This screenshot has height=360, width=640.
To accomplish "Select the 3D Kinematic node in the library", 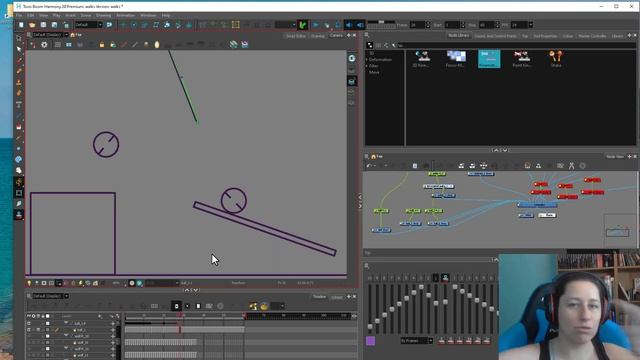I will (x=422, y=59).
